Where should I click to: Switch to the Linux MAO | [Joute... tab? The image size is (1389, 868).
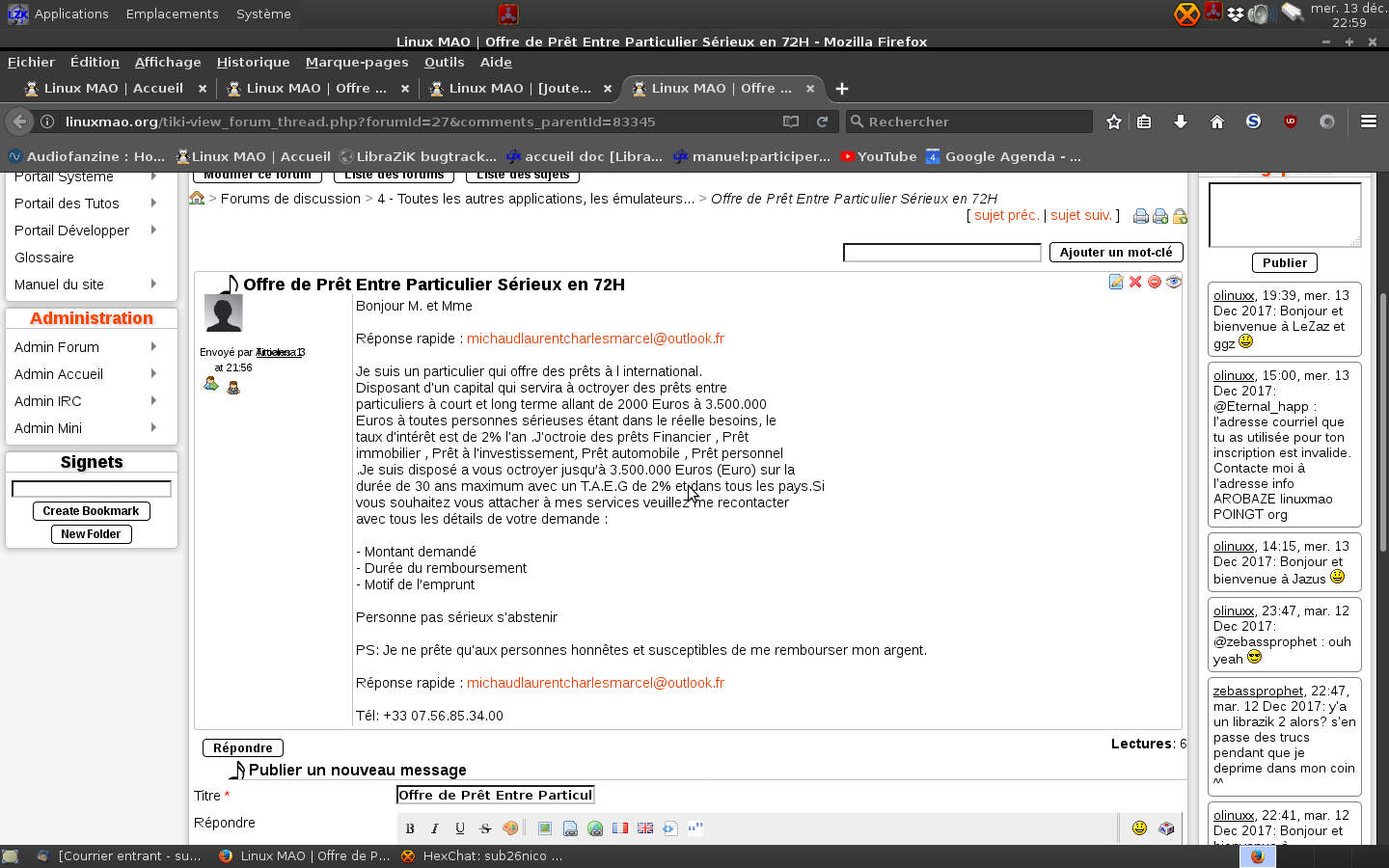(x=520, y=88)
